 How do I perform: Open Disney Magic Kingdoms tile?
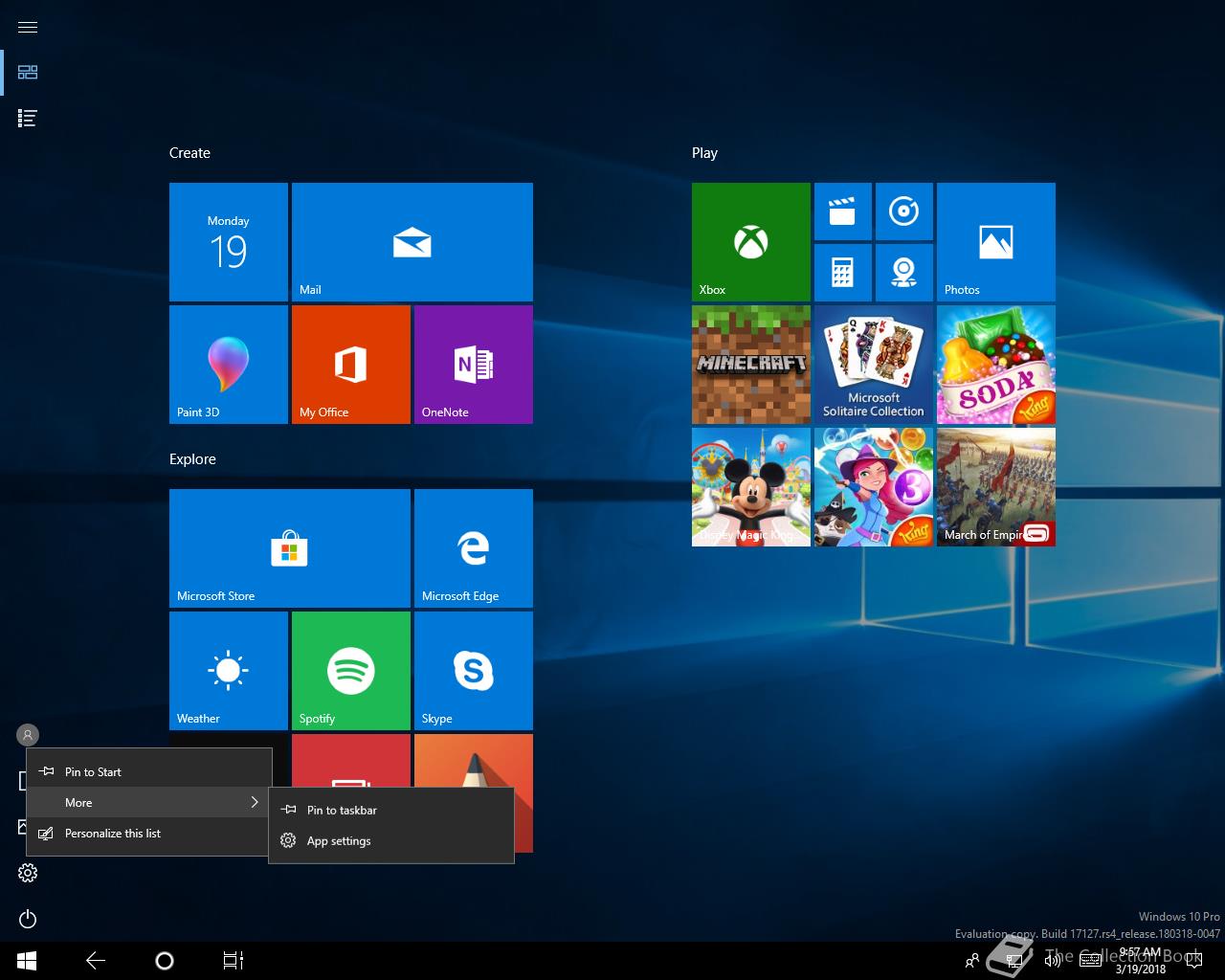(751, 487)
